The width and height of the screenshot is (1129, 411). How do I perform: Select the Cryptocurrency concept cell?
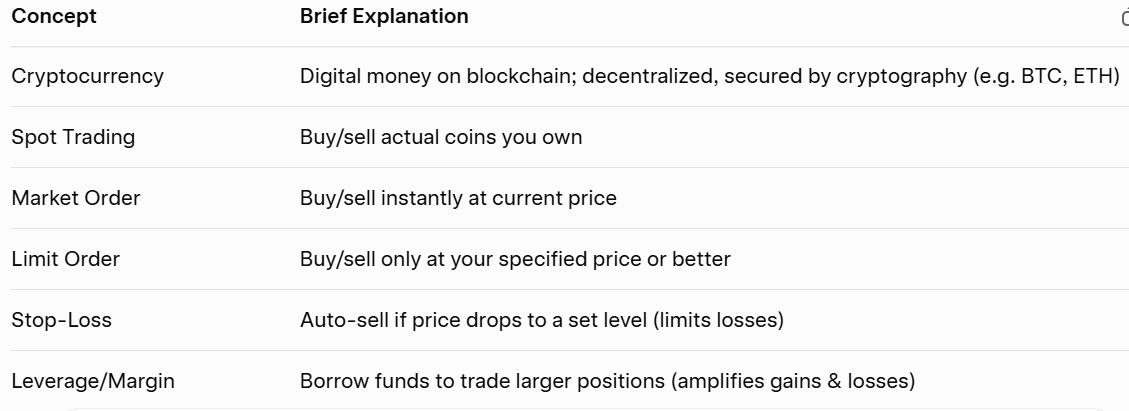(x=87, y=76)
